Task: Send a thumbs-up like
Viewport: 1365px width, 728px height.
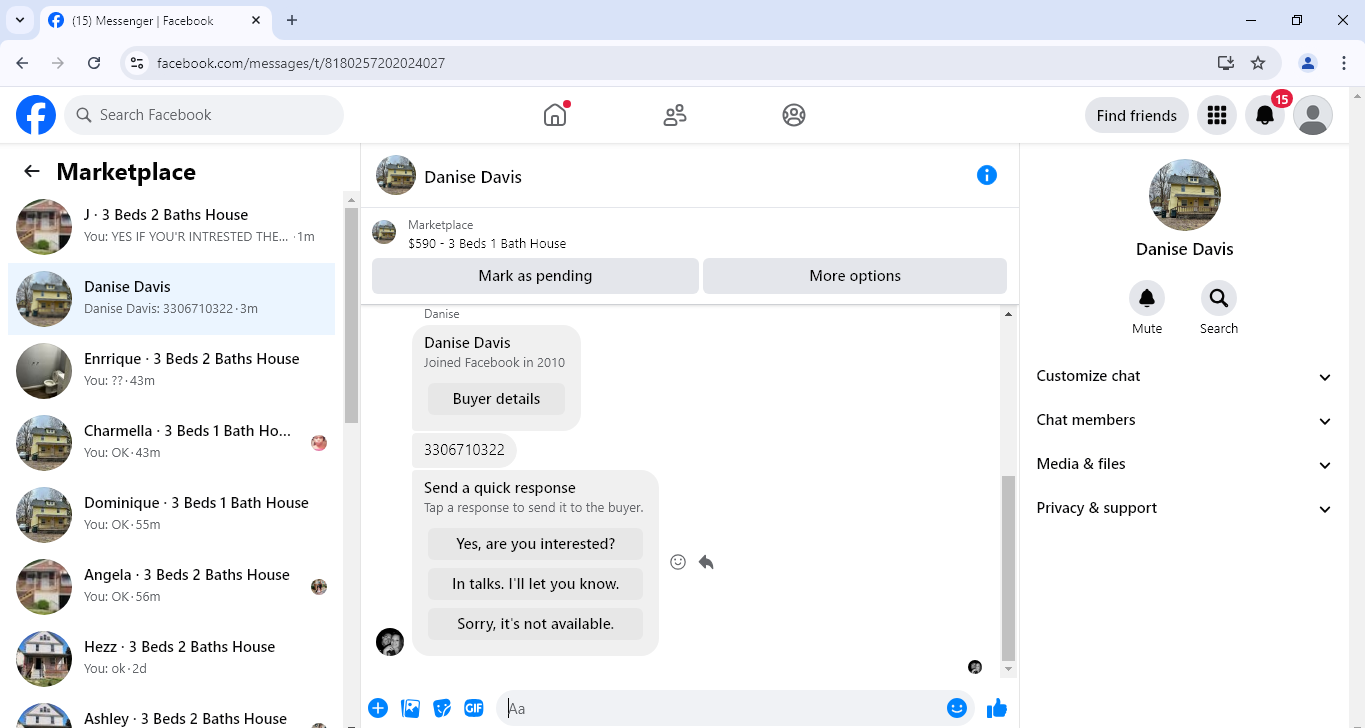Action: tap(997, 708)
